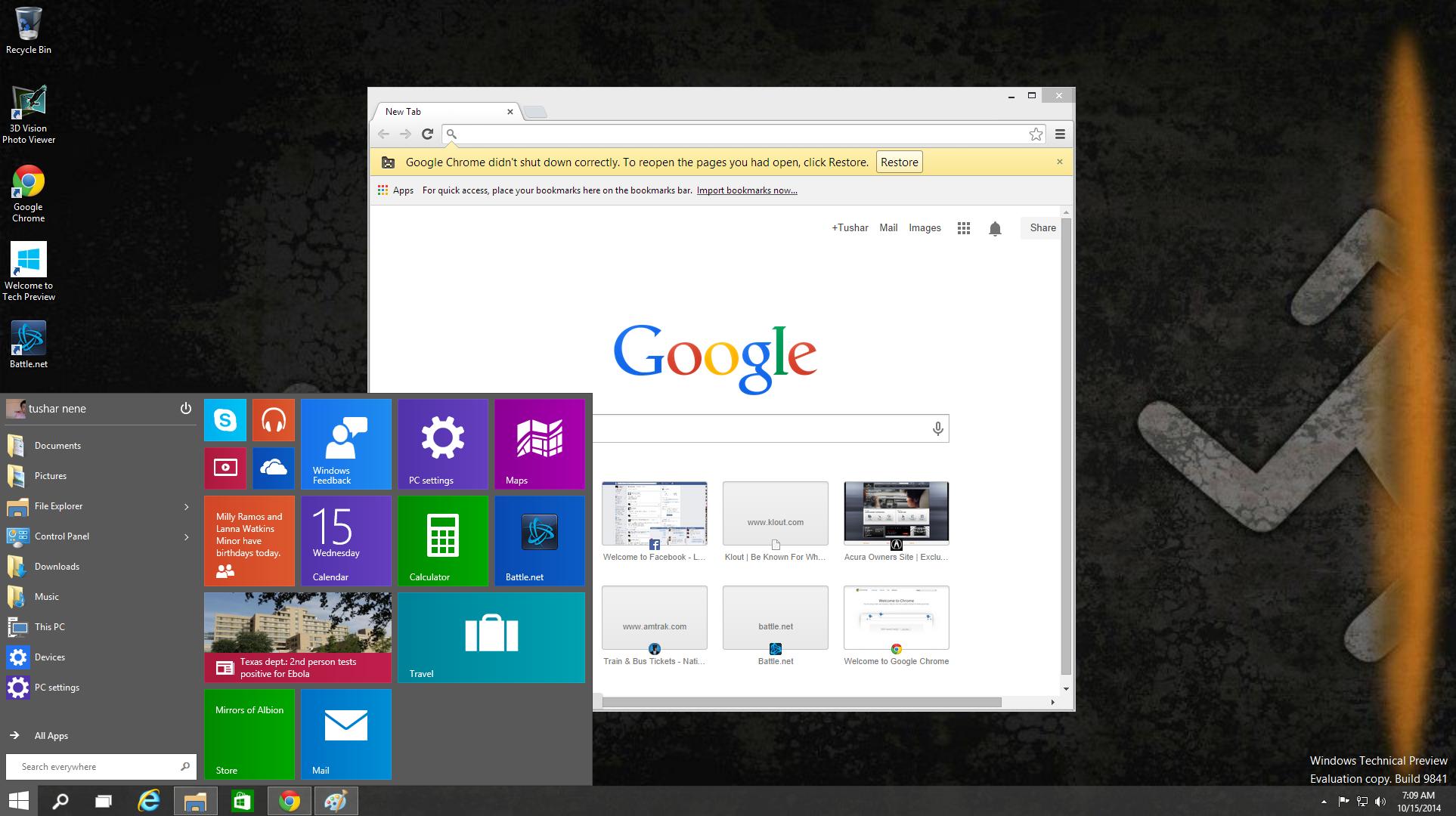The image size is (1456, 816).
Task: Click Import bookmarks now link
Action: pos(747,190)
